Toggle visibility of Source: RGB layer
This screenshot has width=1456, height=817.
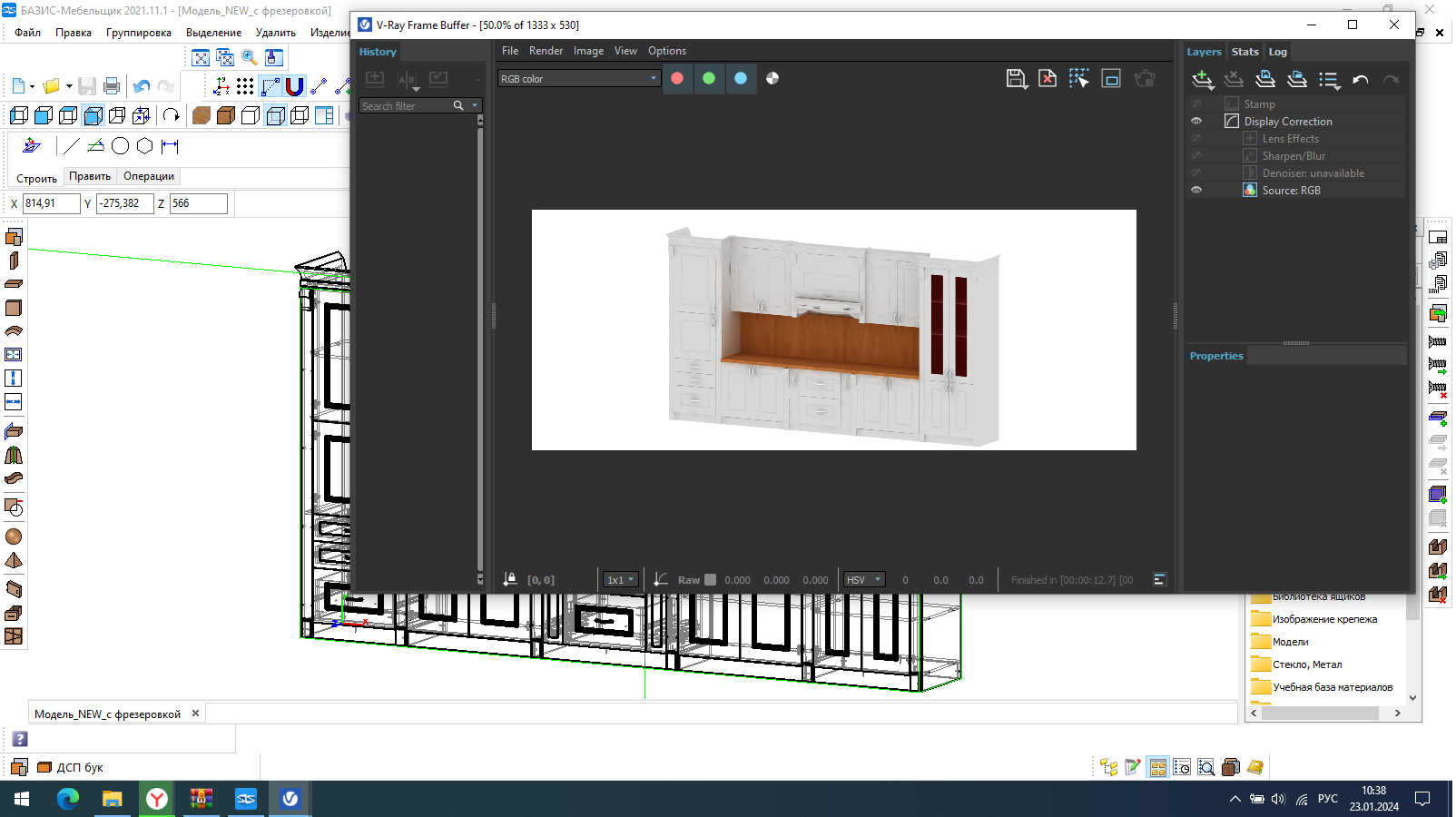[1196, 190]
